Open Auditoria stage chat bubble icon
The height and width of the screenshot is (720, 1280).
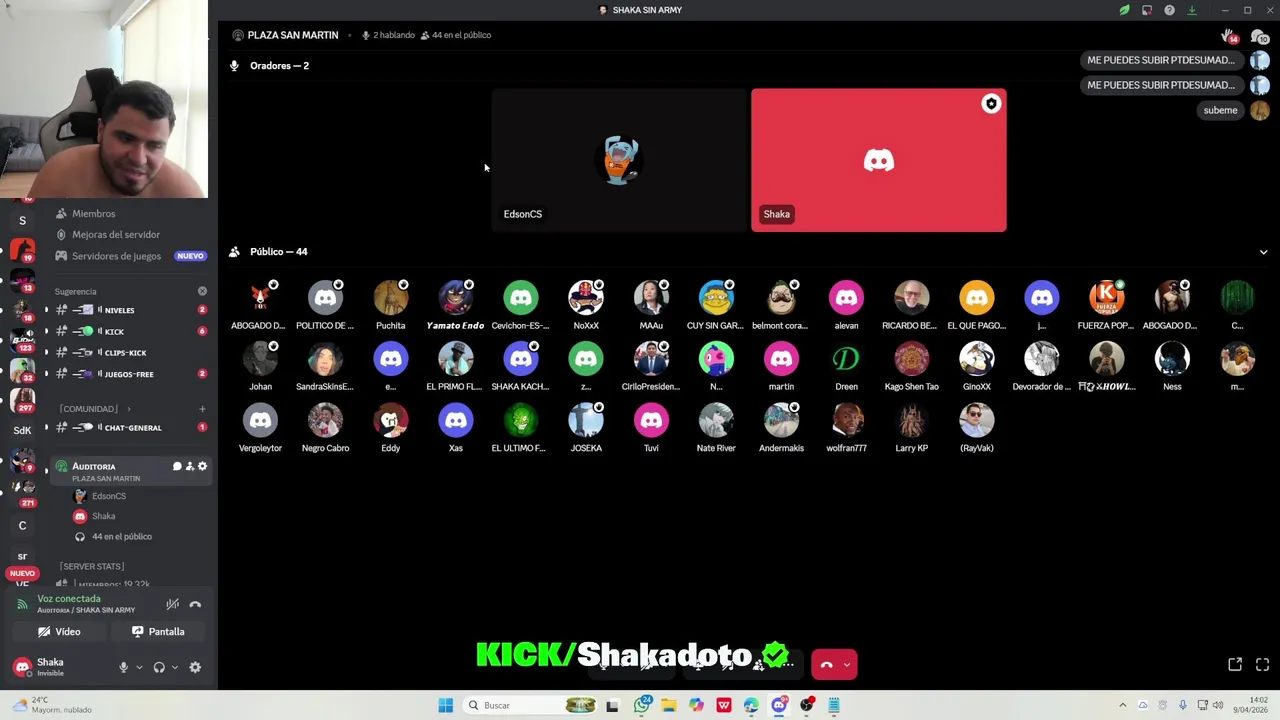click(177, 466)
